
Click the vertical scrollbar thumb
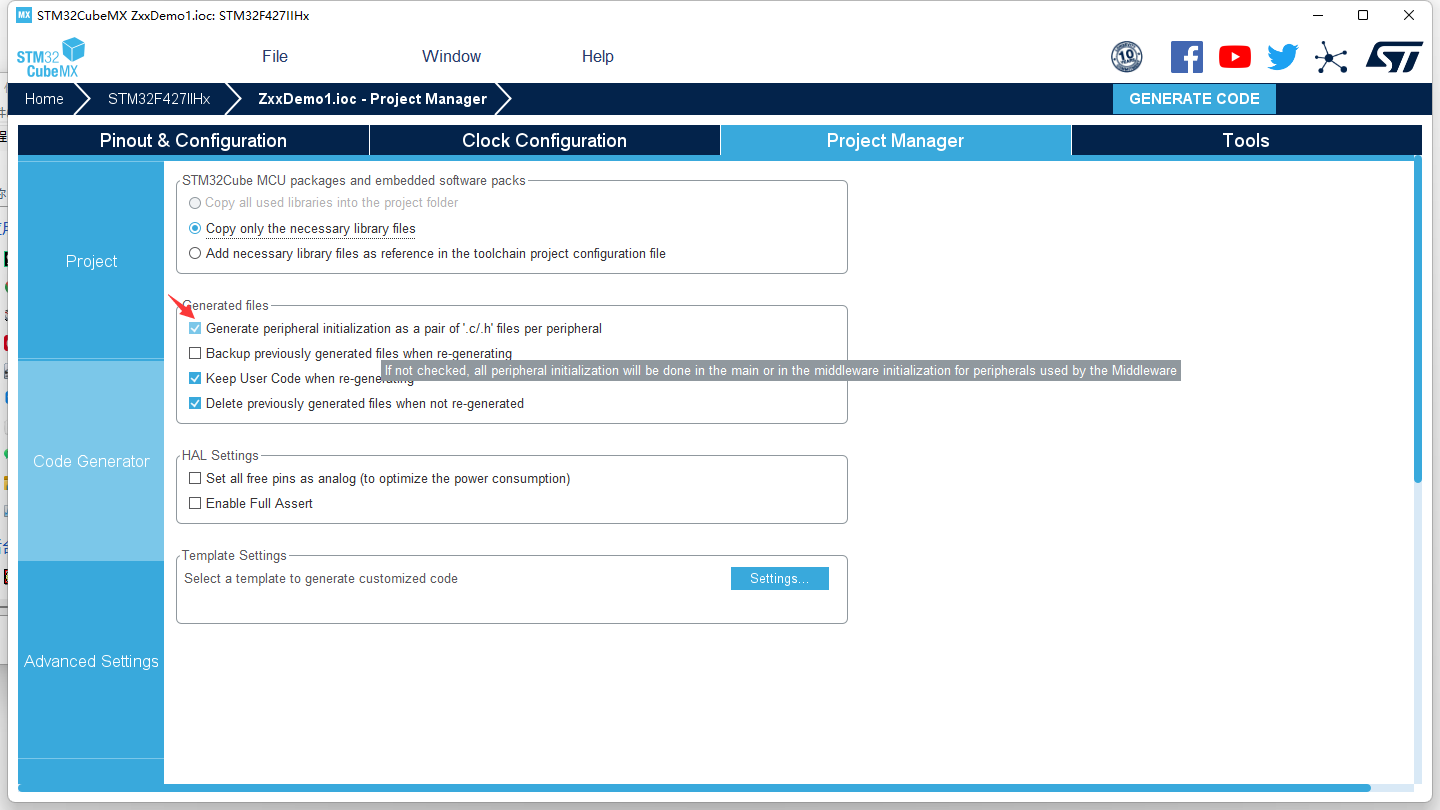point(1418,320)
